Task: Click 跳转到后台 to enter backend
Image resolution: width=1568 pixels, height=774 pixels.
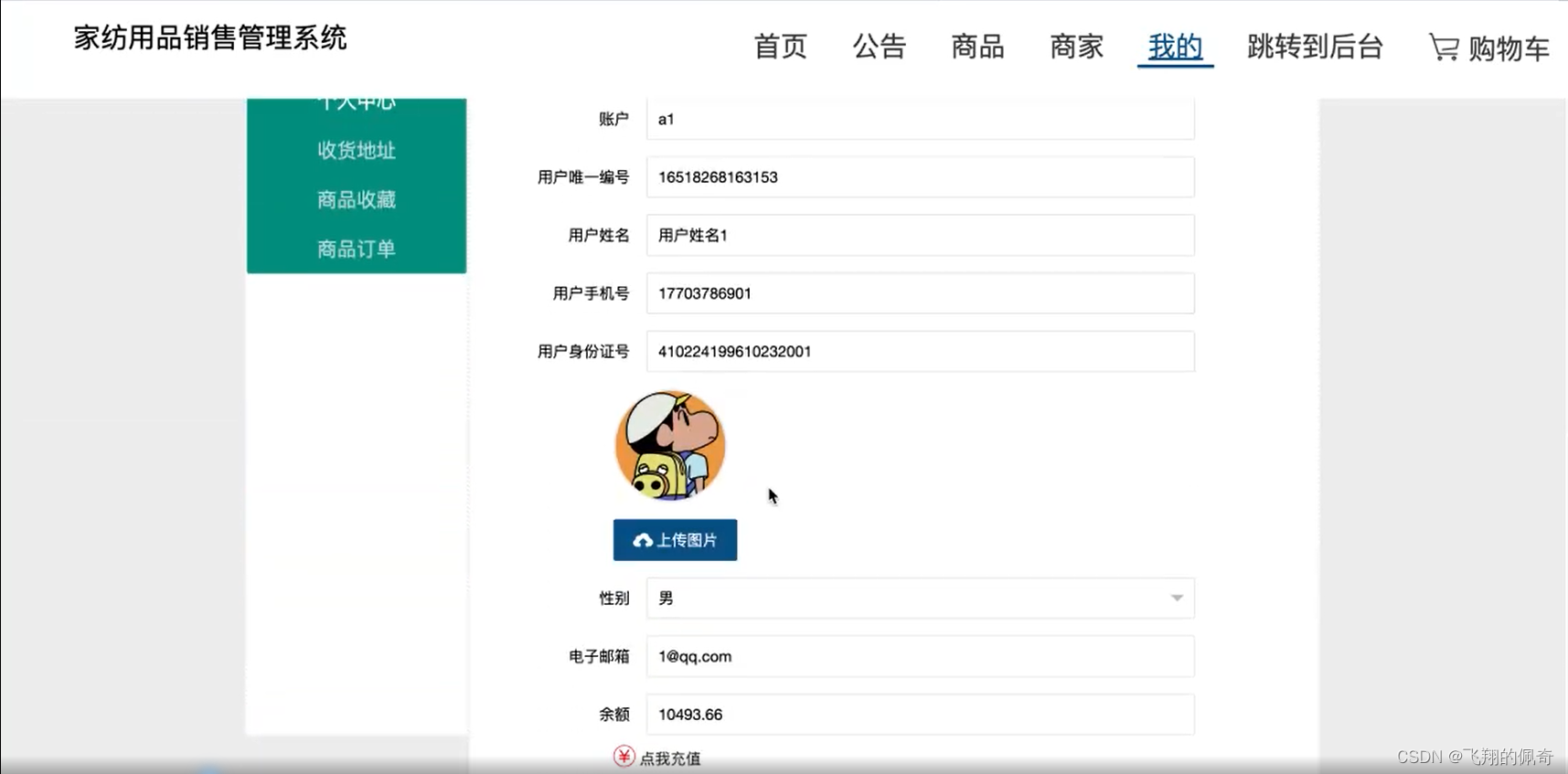Action: pos(1315,47)
